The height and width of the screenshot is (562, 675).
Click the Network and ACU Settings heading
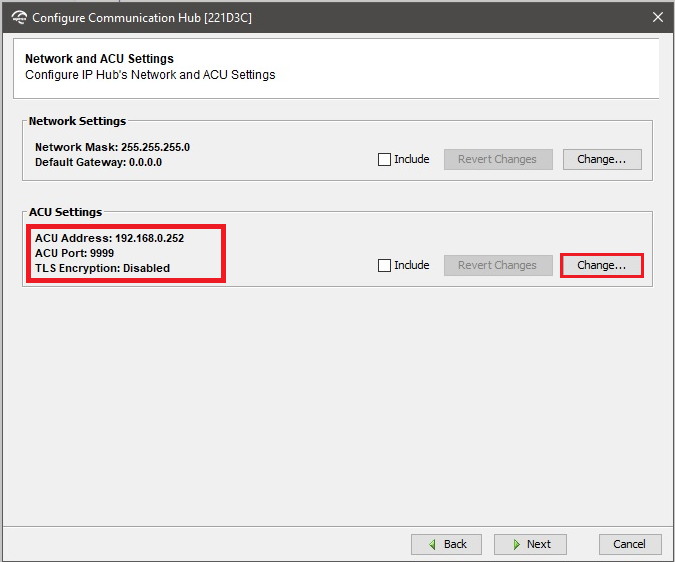tap(99, 59)
